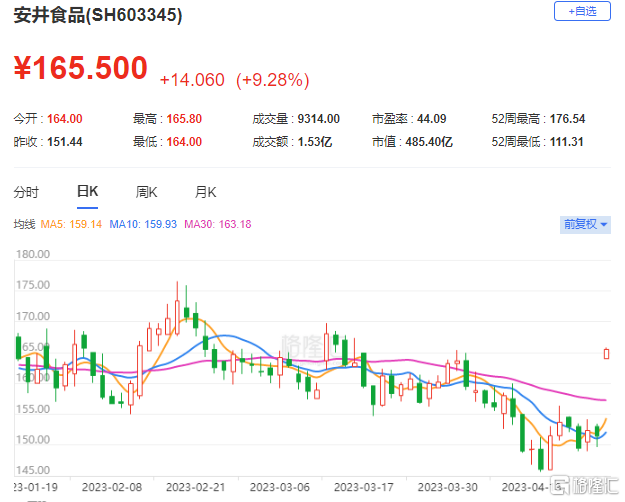Click 市值 value 485.40亿

point(429,142)
